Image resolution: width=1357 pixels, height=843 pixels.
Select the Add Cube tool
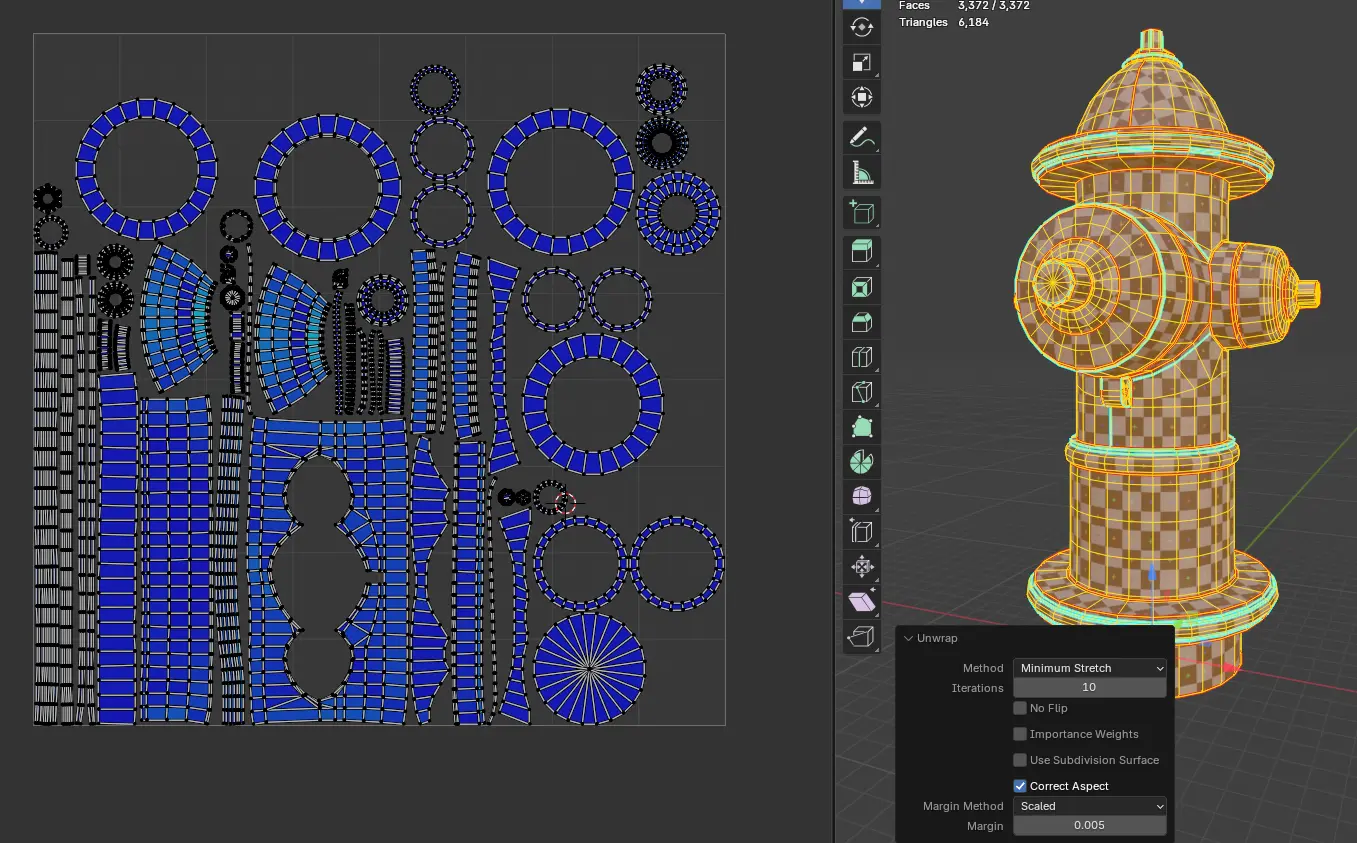tap(861, 213)
